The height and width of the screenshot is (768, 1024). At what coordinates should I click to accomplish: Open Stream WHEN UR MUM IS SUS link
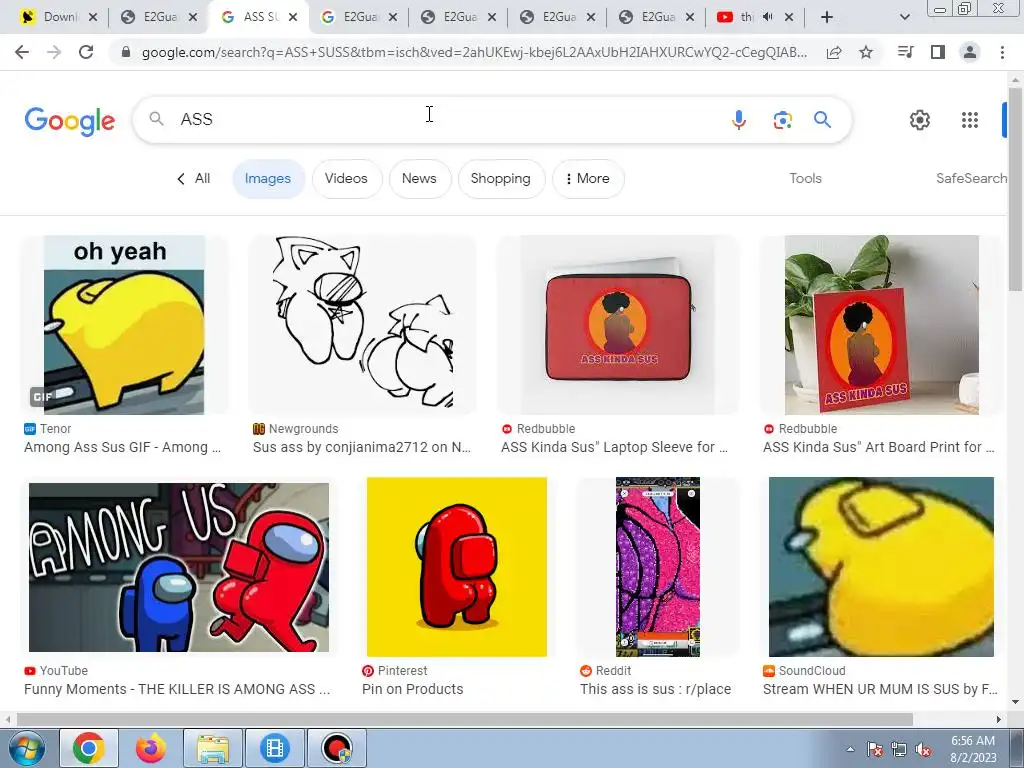(880, 689)
